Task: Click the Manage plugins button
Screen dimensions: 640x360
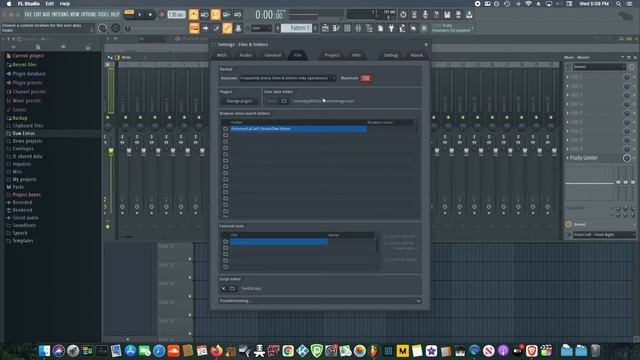Action: [240, 101]
